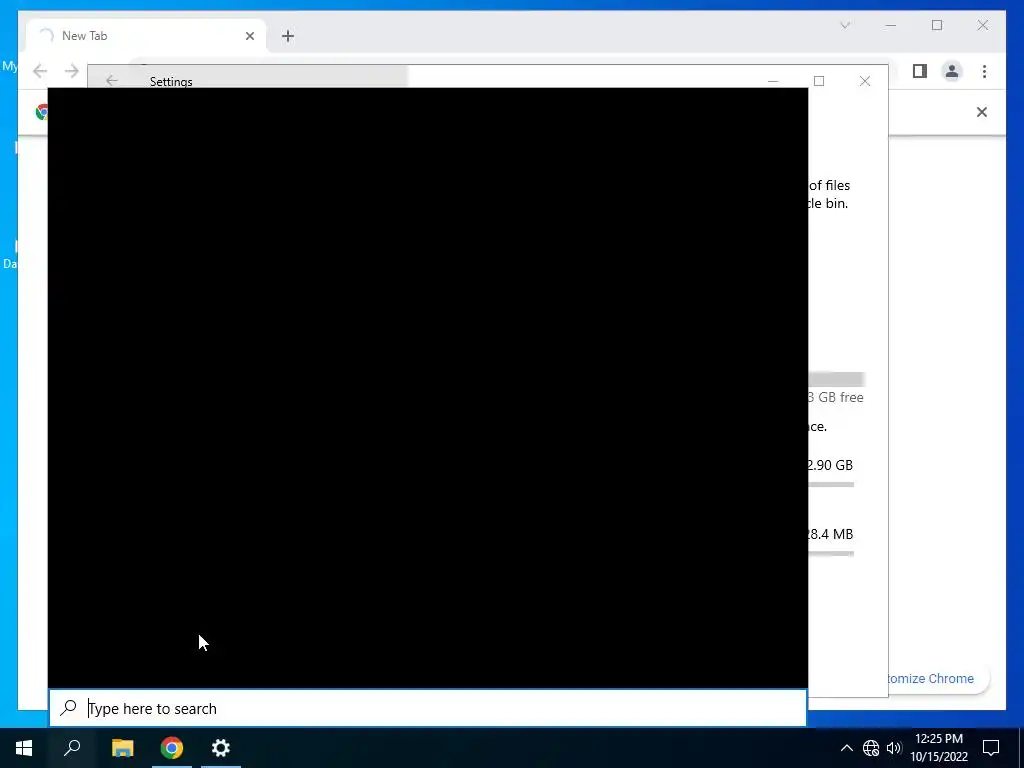Screen dimensions: 1024x768
Task: Open network status globe icon in tray
Action: (x=871, y=748)
